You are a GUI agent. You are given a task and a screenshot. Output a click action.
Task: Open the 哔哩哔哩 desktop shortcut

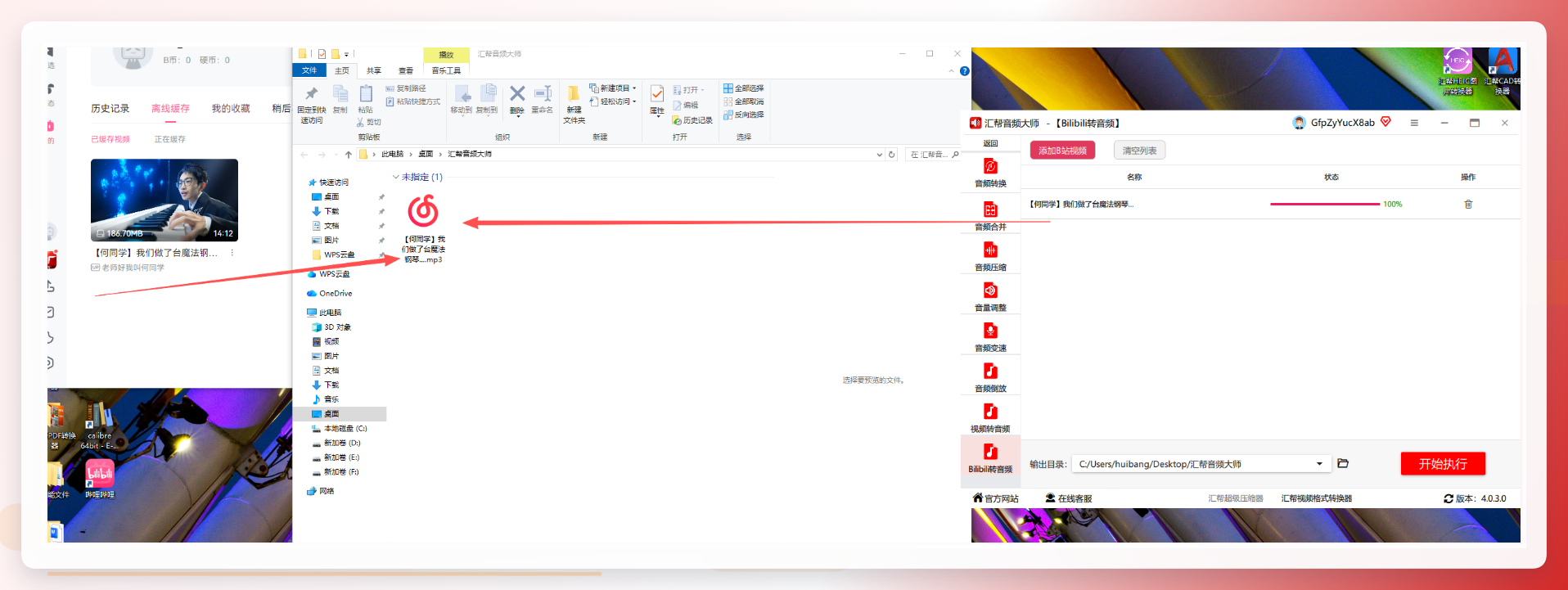click(100, 479)
